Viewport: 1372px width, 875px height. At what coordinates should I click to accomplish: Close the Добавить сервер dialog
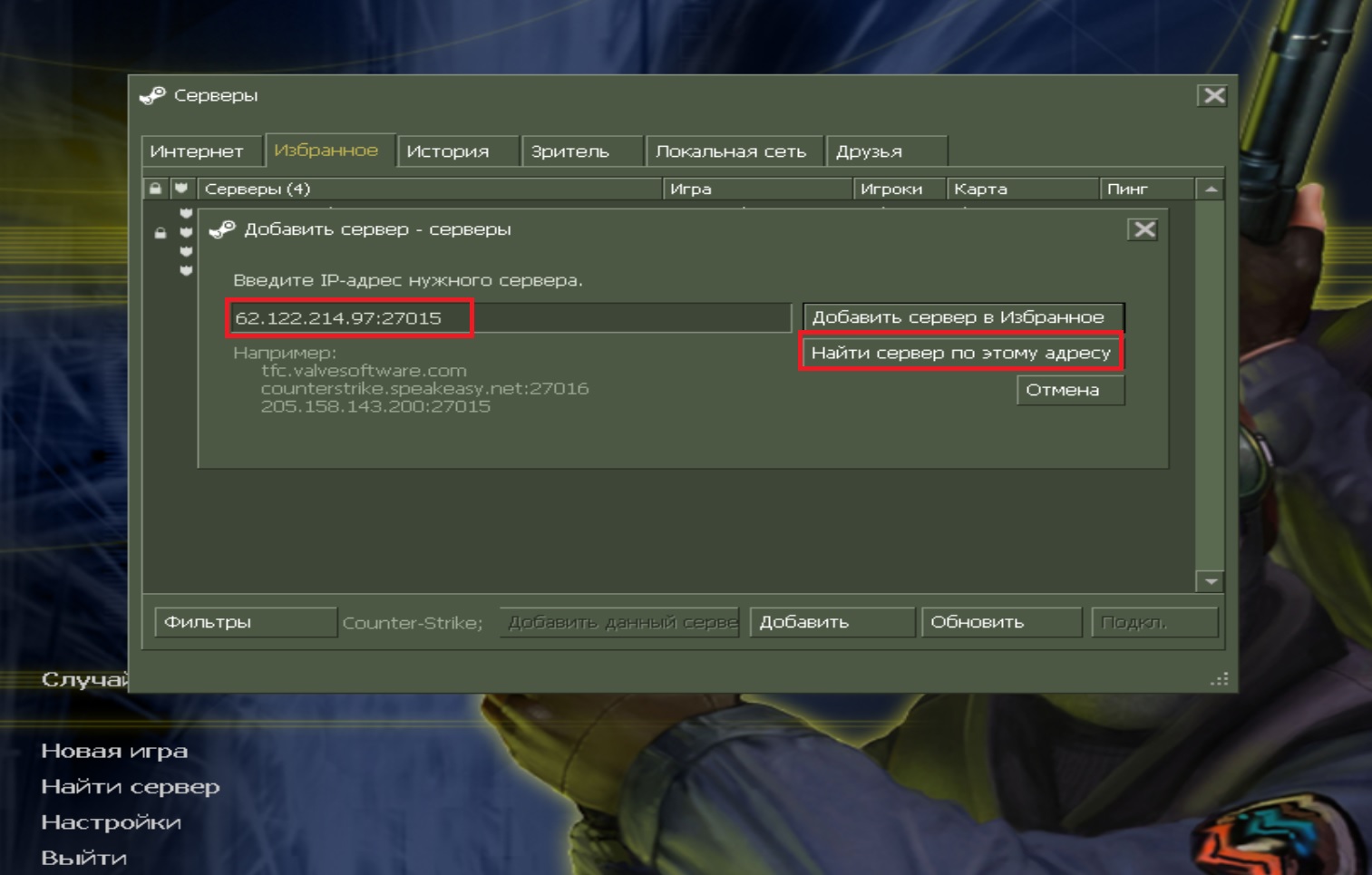pos(1143,229)
